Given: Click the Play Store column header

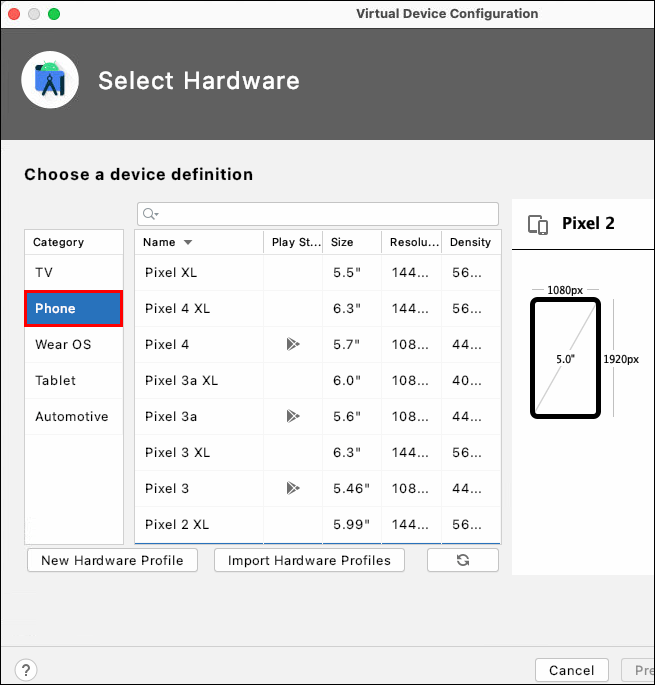Looking at the screenshot, I should pos(294,242).
